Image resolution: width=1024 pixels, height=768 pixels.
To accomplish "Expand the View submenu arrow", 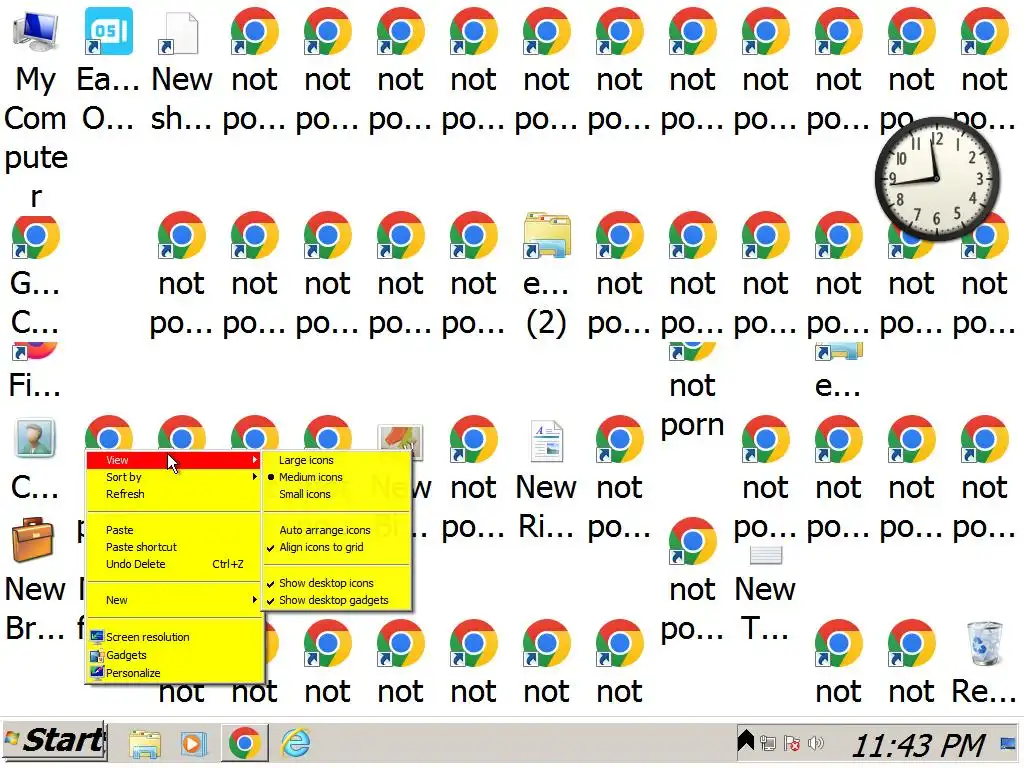I will point(254,460).
